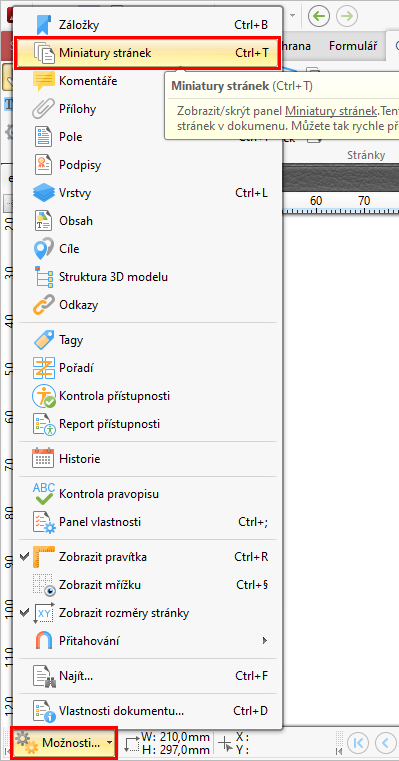Go to first page button
The image size is (399, 761).
(358, 743)
